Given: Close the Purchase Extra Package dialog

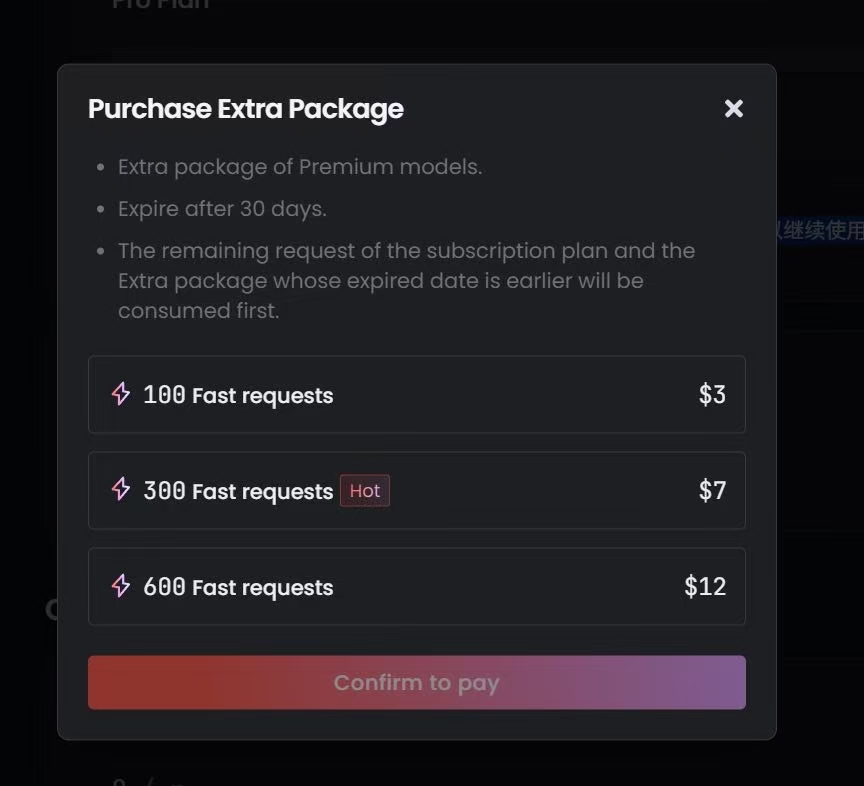Looking at the screenshot, I should coord(733,109).
